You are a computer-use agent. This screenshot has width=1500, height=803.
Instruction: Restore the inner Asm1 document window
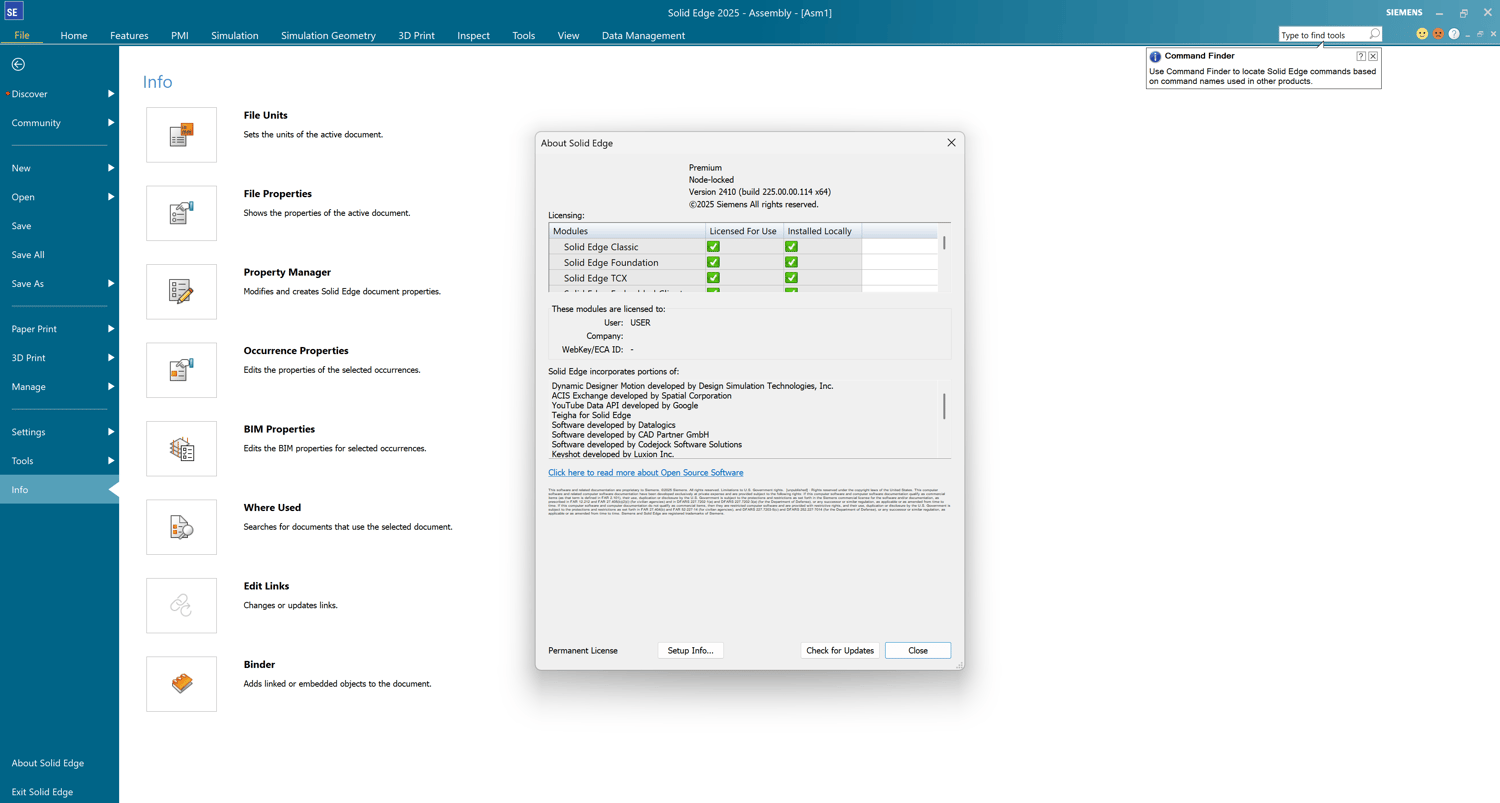point(1480,34)
